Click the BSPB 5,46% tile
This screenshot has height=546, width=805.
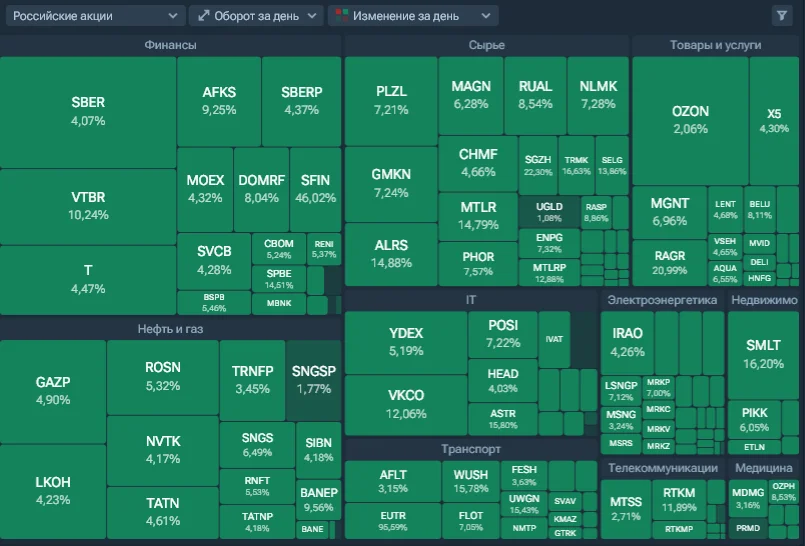214,303
